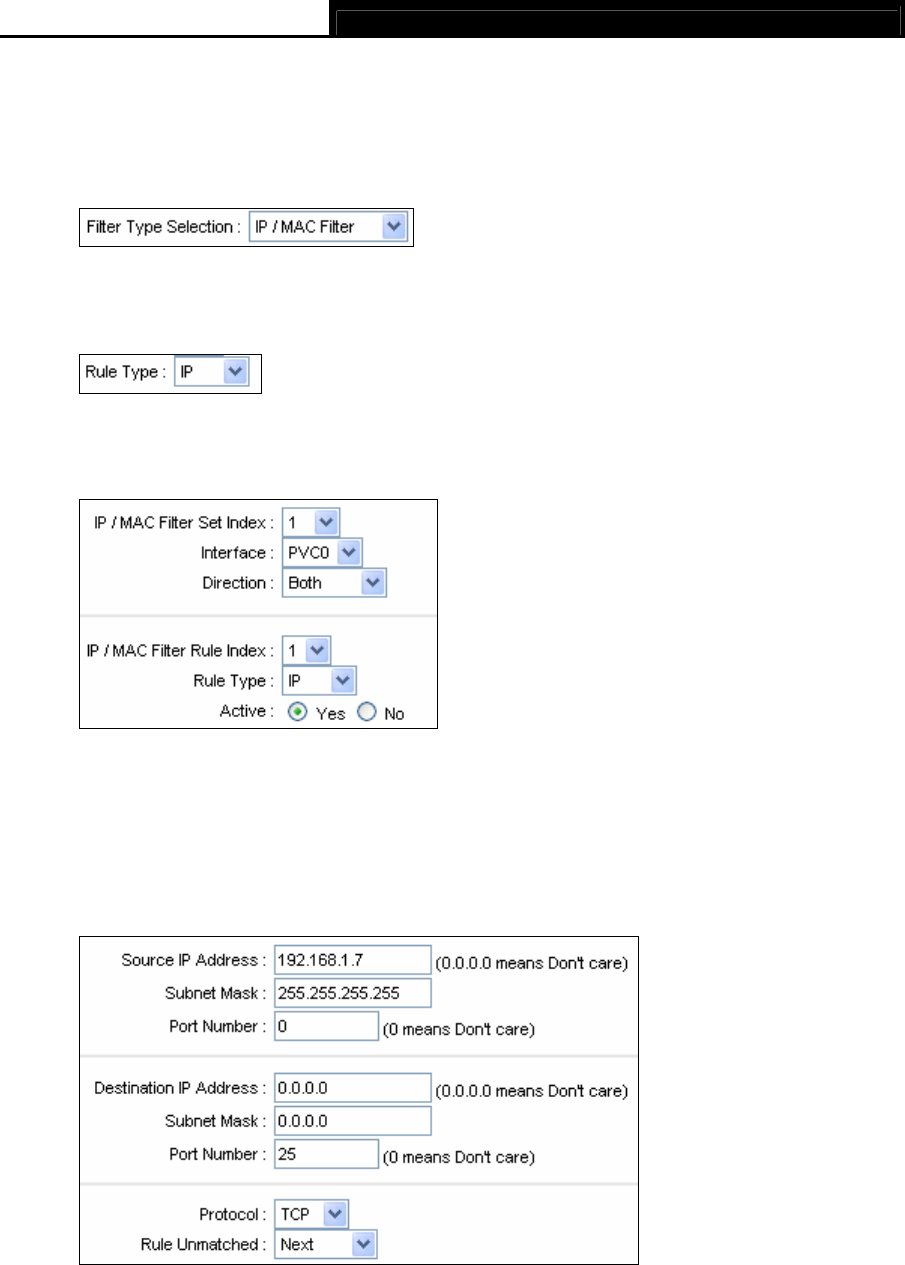Open the Rule Unmatched dropdown showing Next
Image resolution: width=905 pixels, height=1265 pixels.
click(x=326, y=1245)
